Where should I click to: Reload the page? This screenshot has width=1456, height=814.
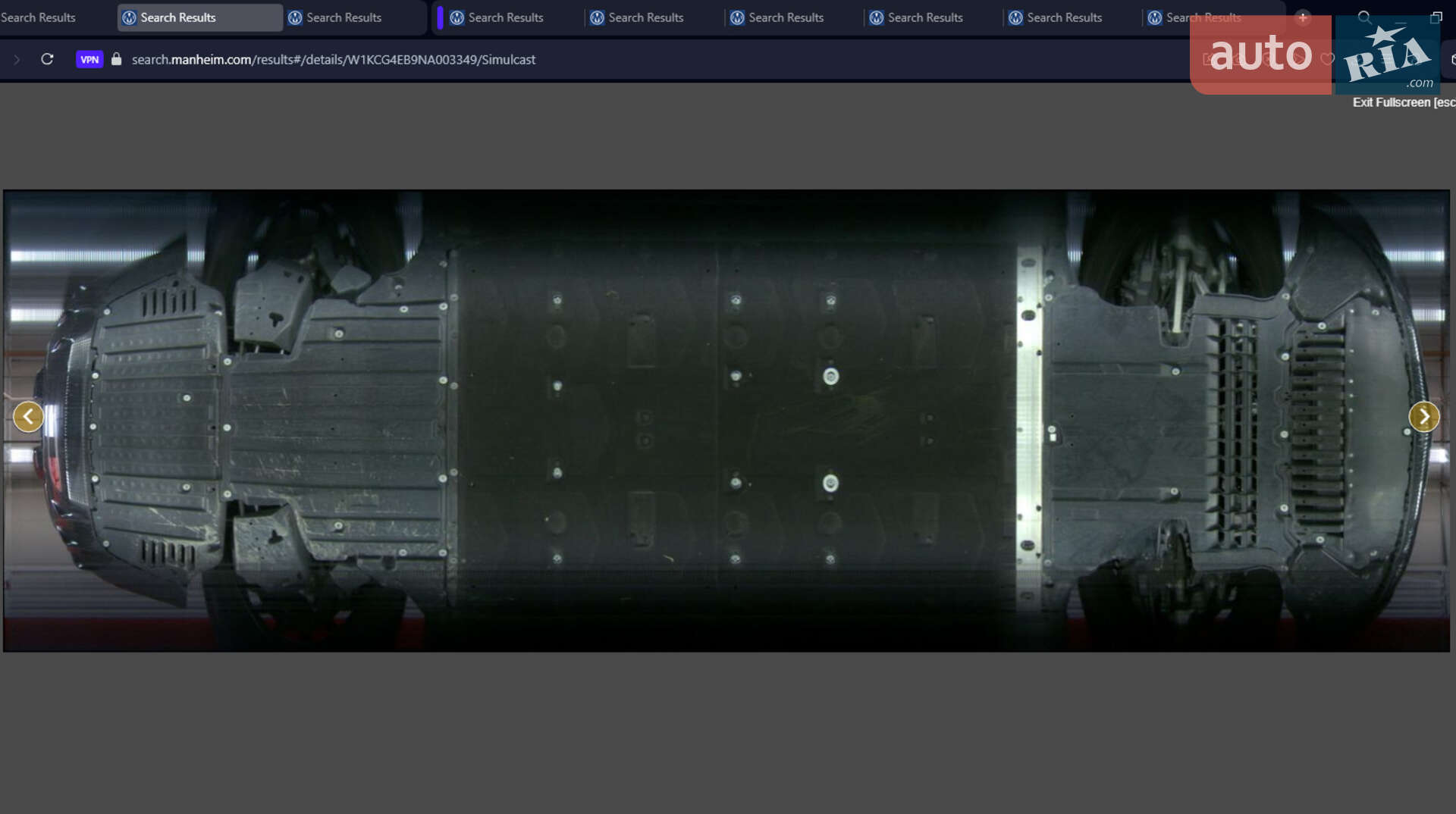pyautogui.click(x=47, y=59)
